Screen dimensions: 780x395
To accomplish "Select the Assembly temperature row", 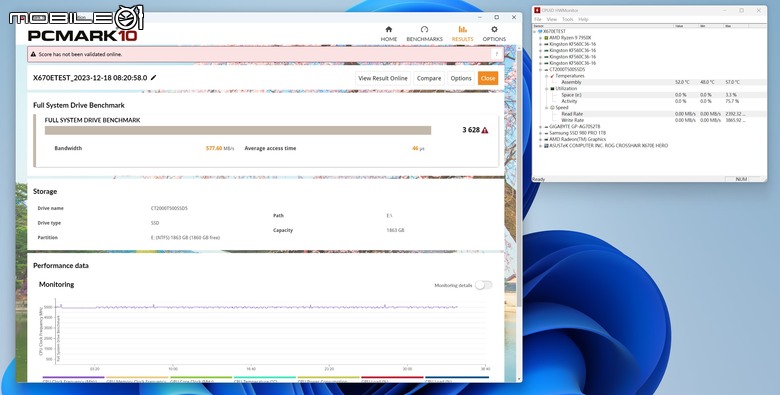I will click(649, 82).
